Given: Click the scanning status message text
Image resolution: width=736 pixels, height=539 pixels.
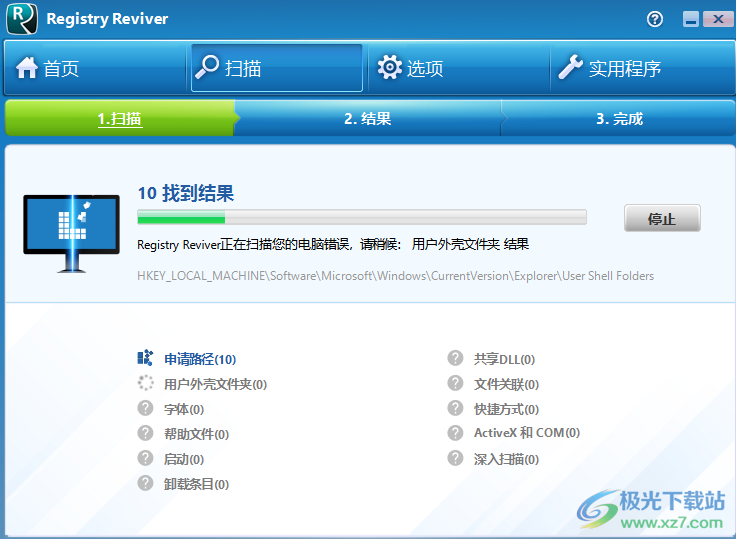Looking at the screenshot, I should (333, 244).
